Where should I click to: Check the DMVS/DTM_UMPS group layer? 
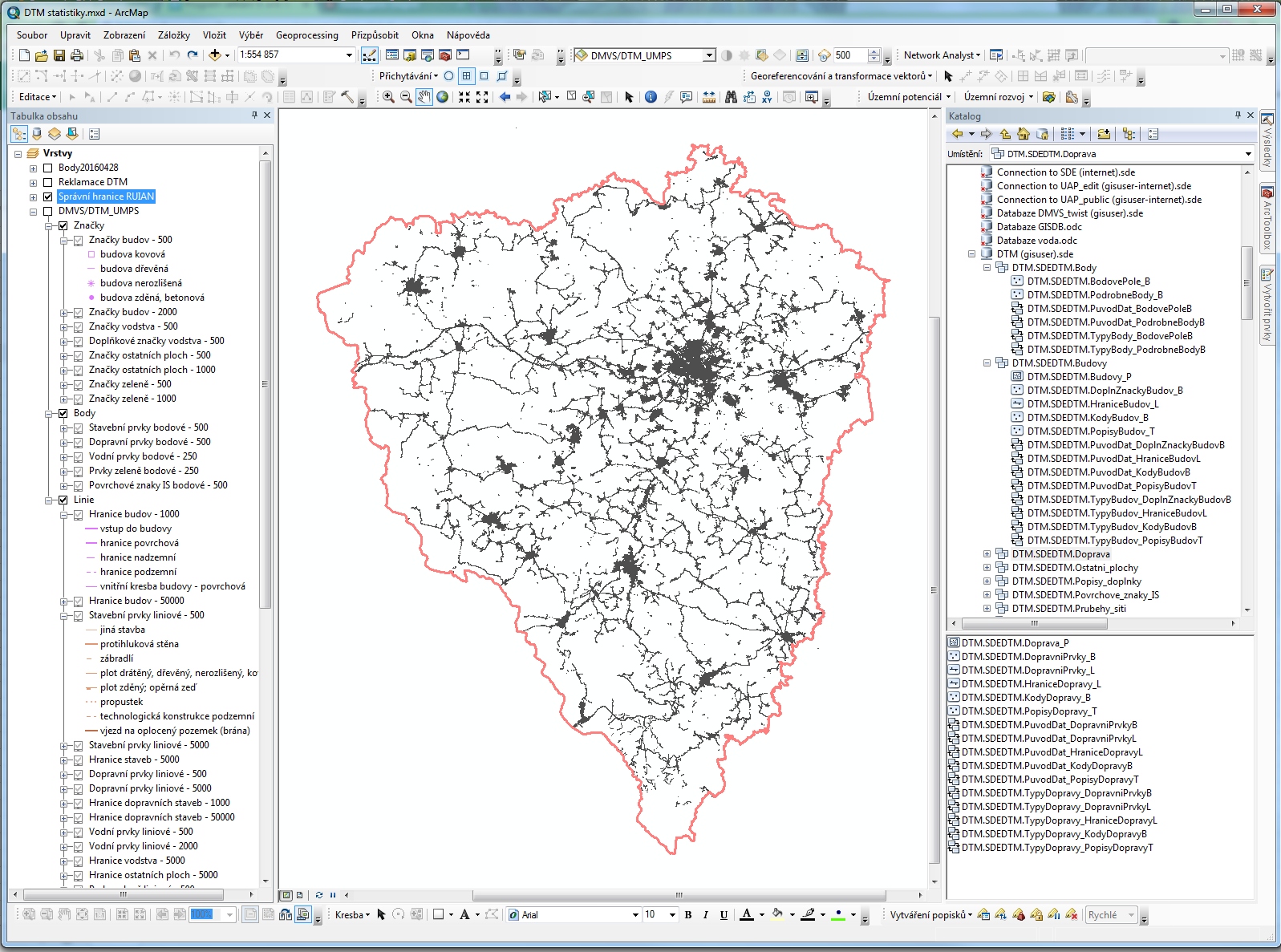tap(47, 211)
